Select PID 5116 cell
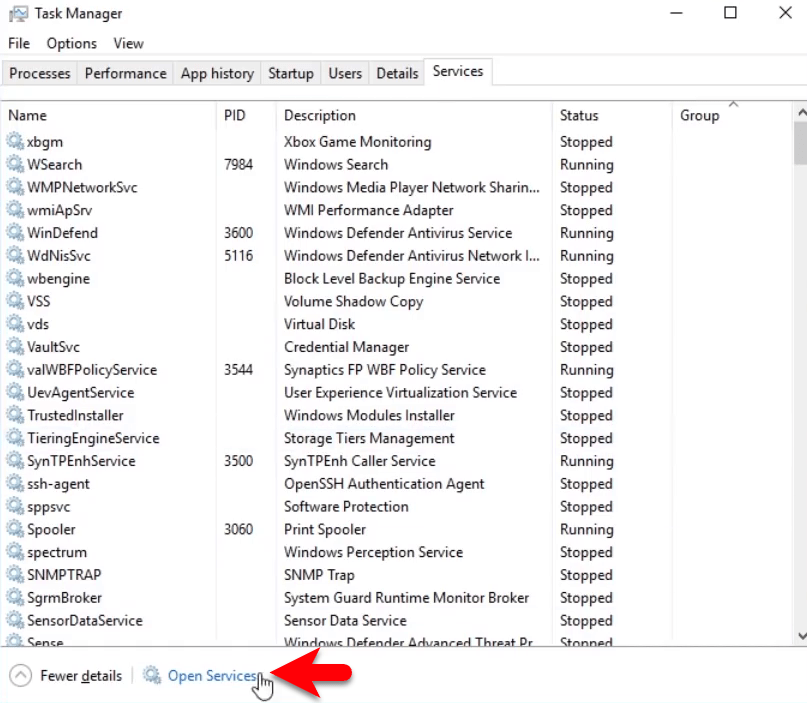Image resolution: width=807 pixels, height=703 pixels. point(238,256)
